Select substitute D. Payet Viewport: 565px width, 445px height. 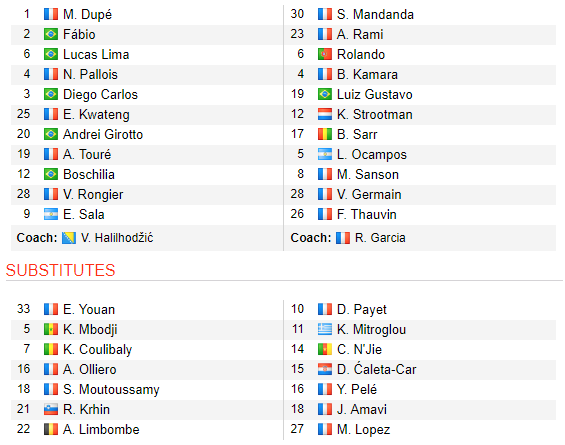tap(361, 310)
